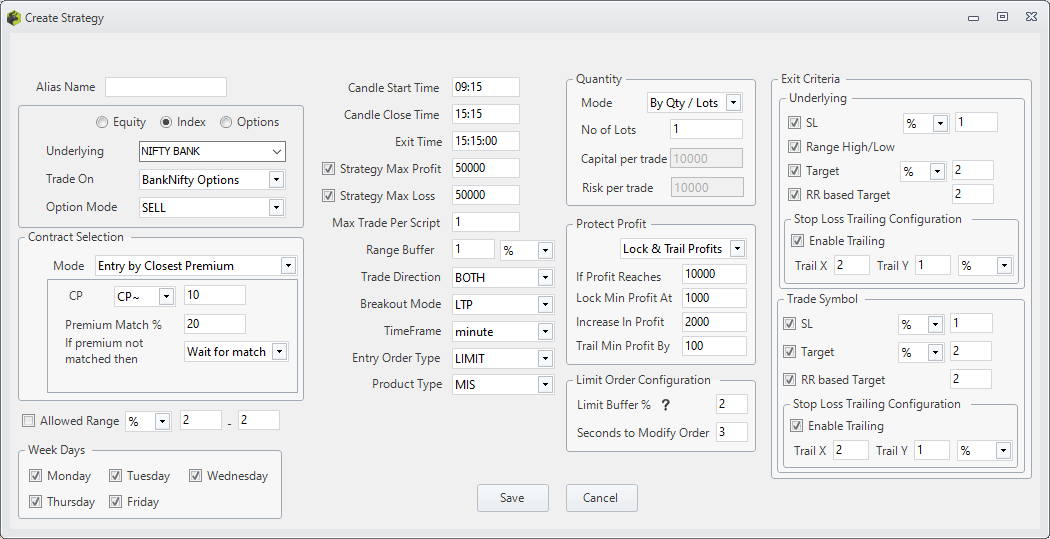
Task: Enable the Allowed Range checkbox
Action: tap(29, 421)
